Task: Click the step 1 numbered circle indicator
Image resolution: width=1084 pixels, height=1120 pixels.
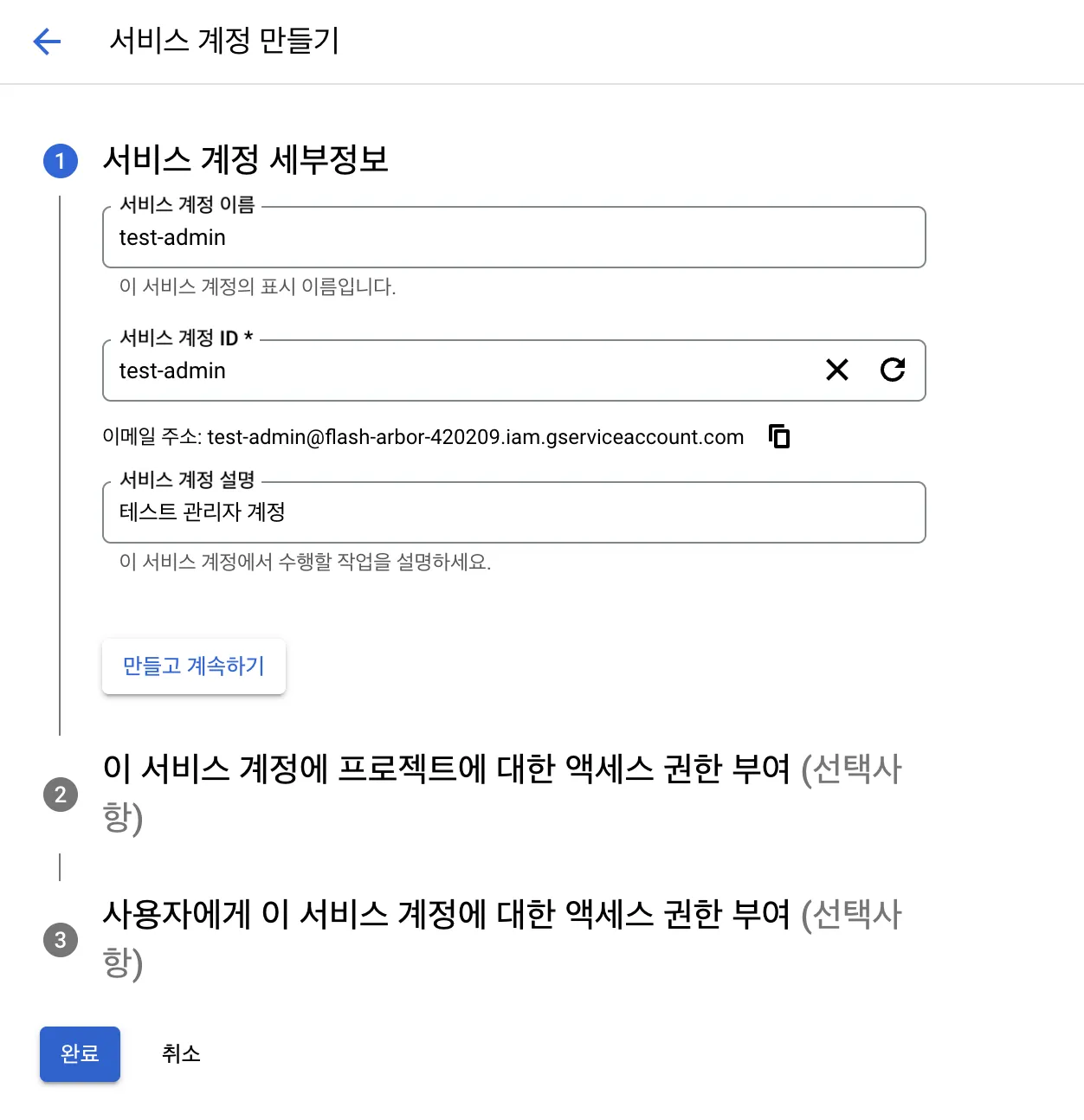Action: point(60,161)
